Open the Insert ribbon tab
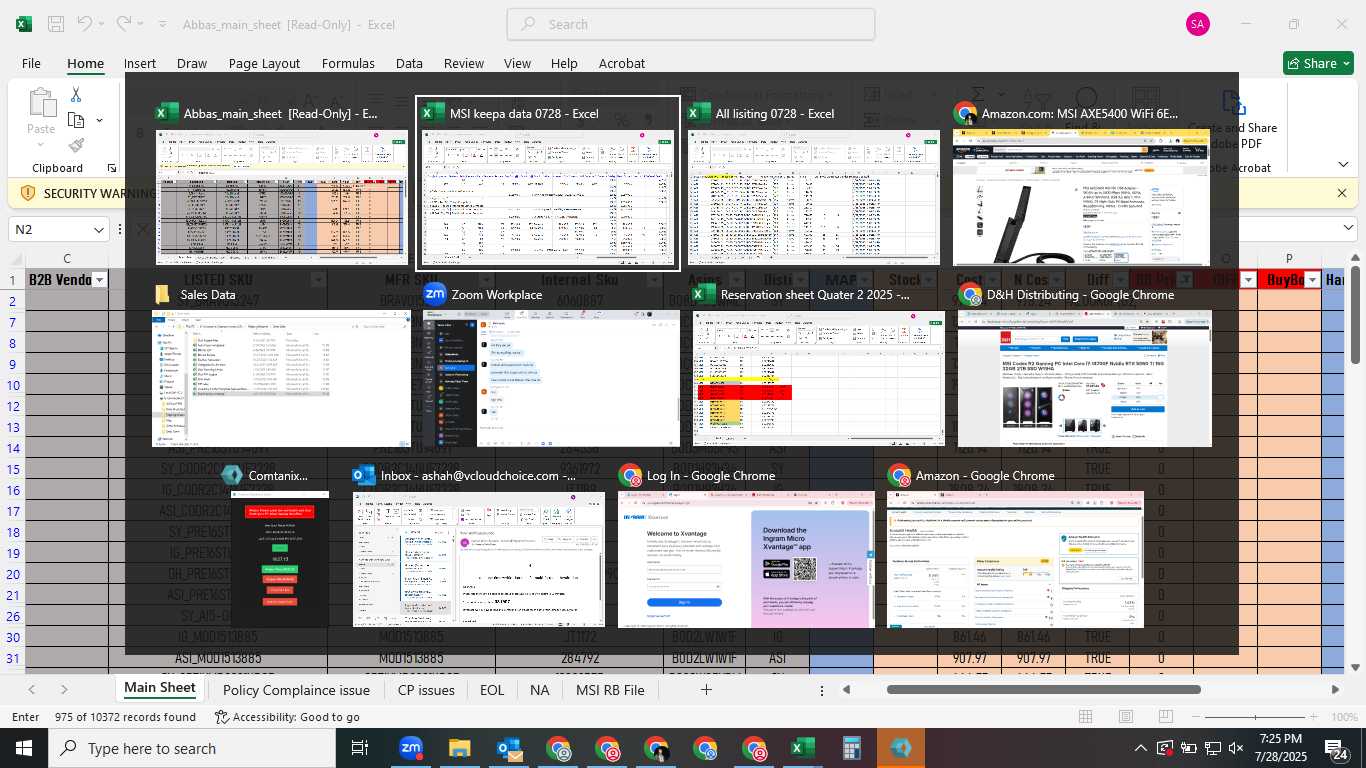The image size is (1366, 768). pyautogui.click(x=140, y=63)
